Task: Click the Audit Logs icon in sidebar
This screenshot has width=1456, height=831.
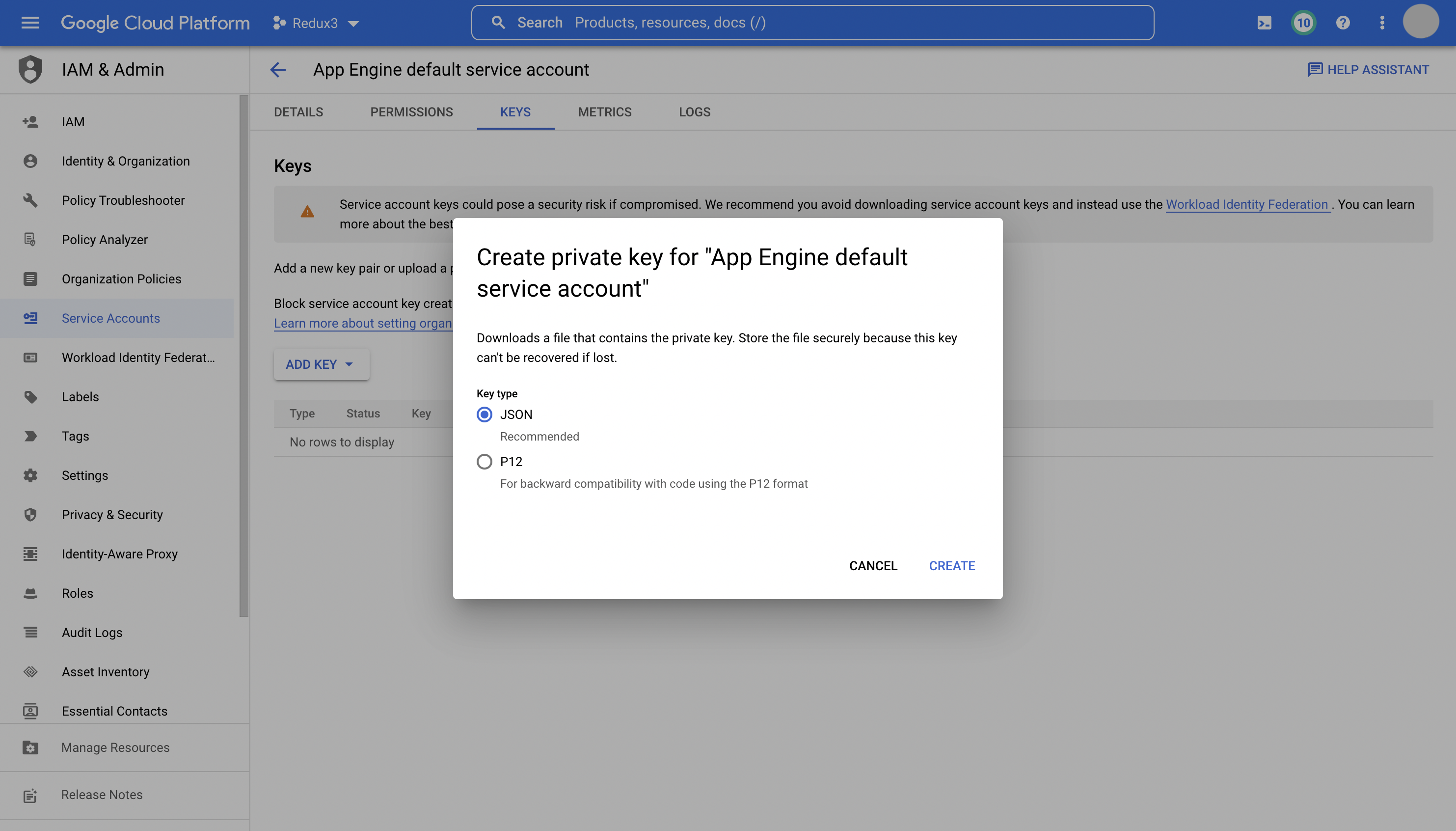Action: [30, 632]
